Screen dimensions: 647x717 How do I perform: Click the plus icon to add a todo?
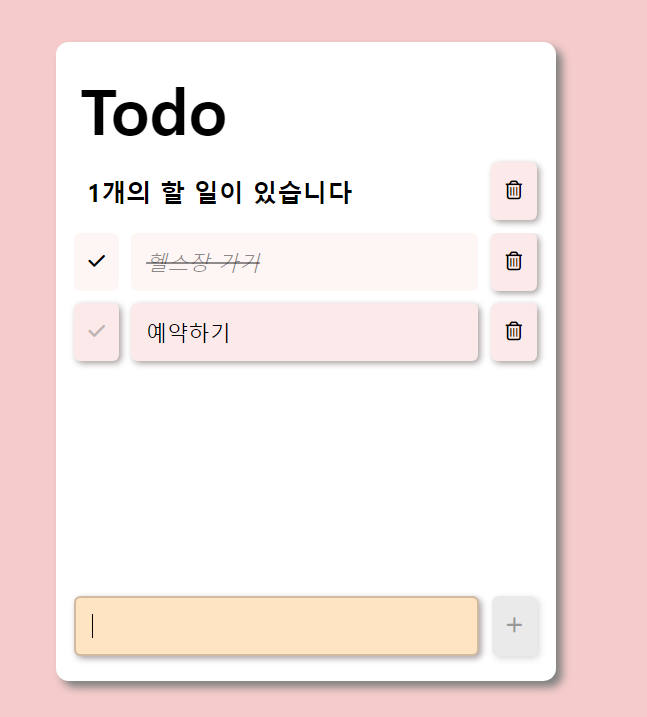514,625
